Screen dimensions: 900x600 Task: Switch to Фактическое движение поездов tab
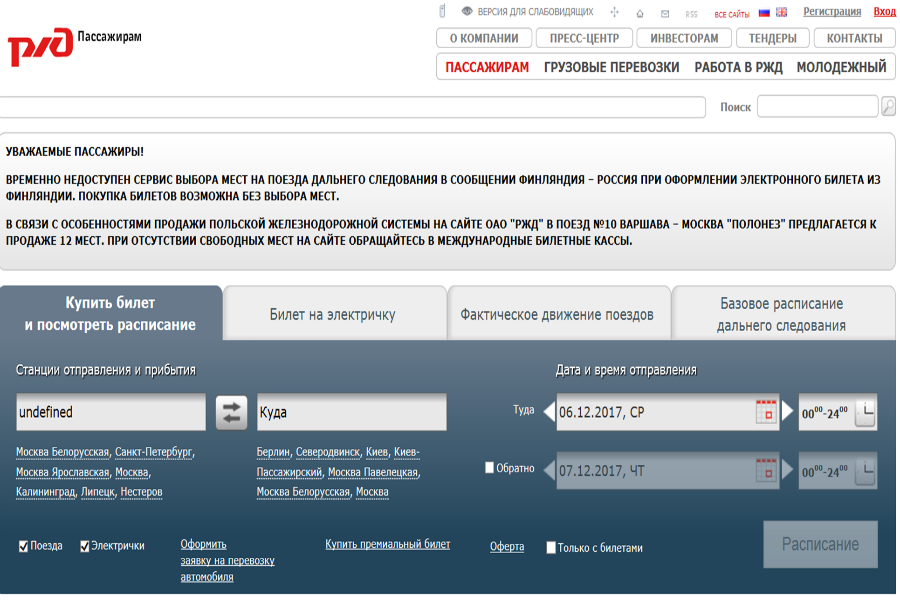[x=557, y=314]
